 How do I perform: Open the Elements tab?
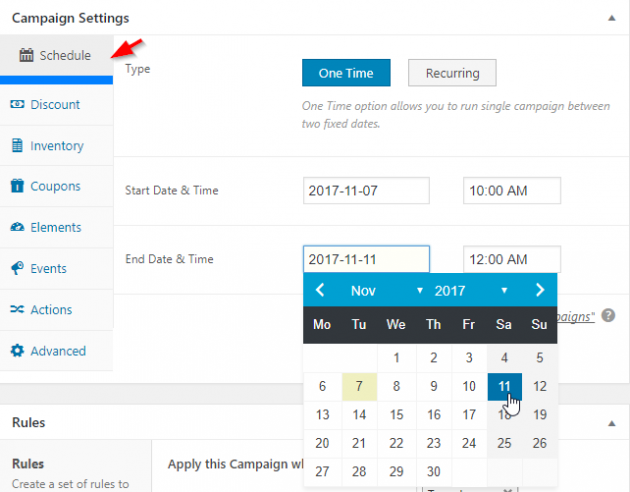[x=56, y=227]
